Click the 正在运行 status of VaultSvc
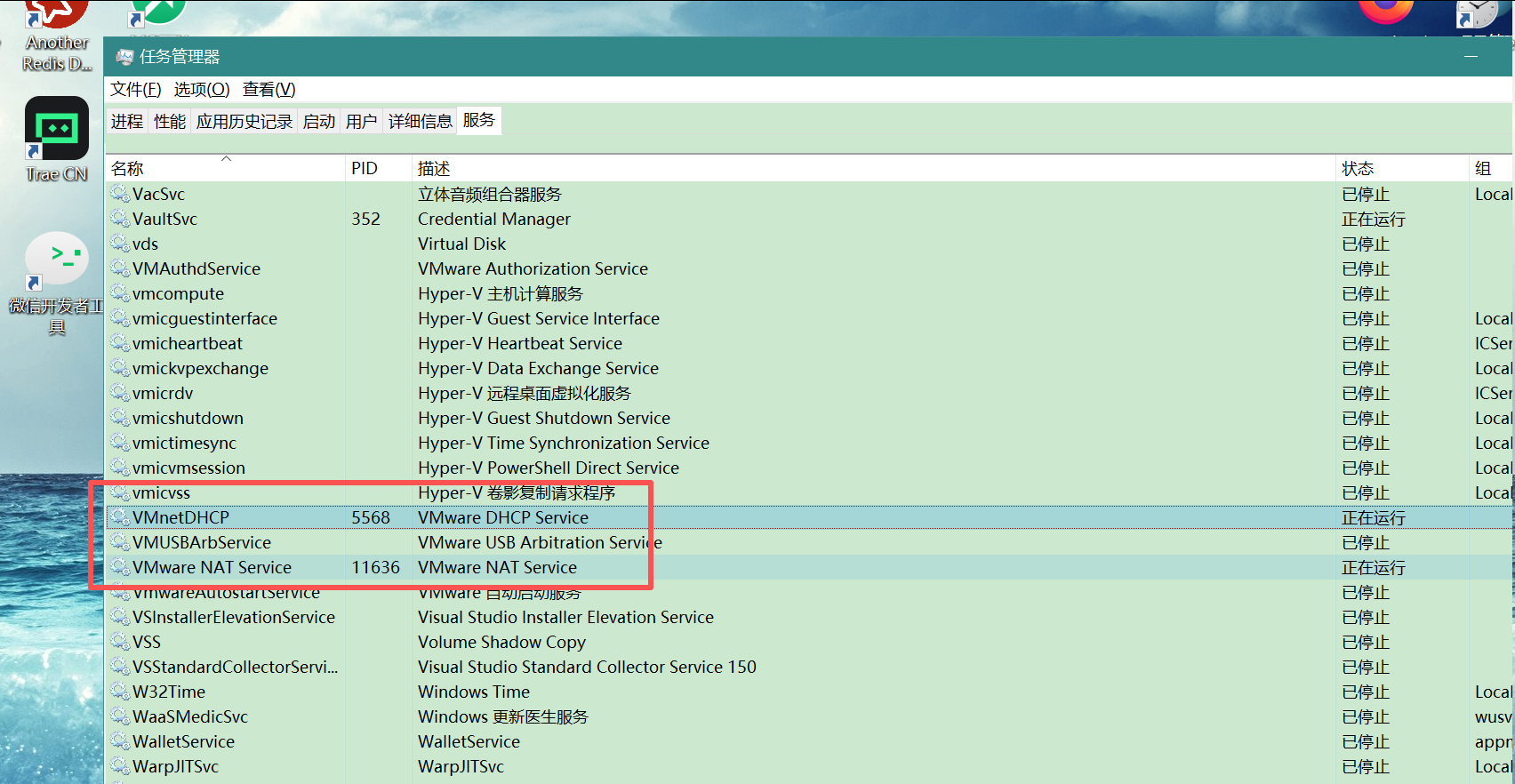The width and height of the screenshot is (1515, 784). [1374, 219]
